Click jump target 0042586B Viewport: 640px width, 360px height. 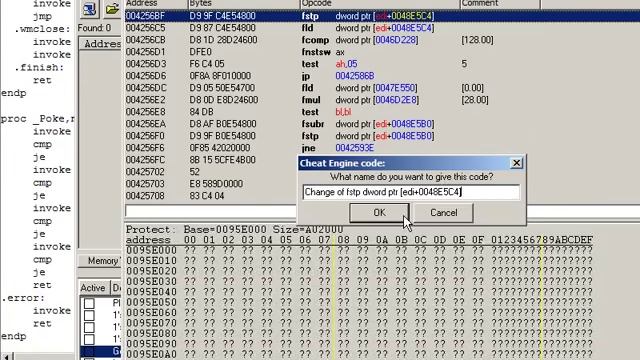[x=355, y=76]
